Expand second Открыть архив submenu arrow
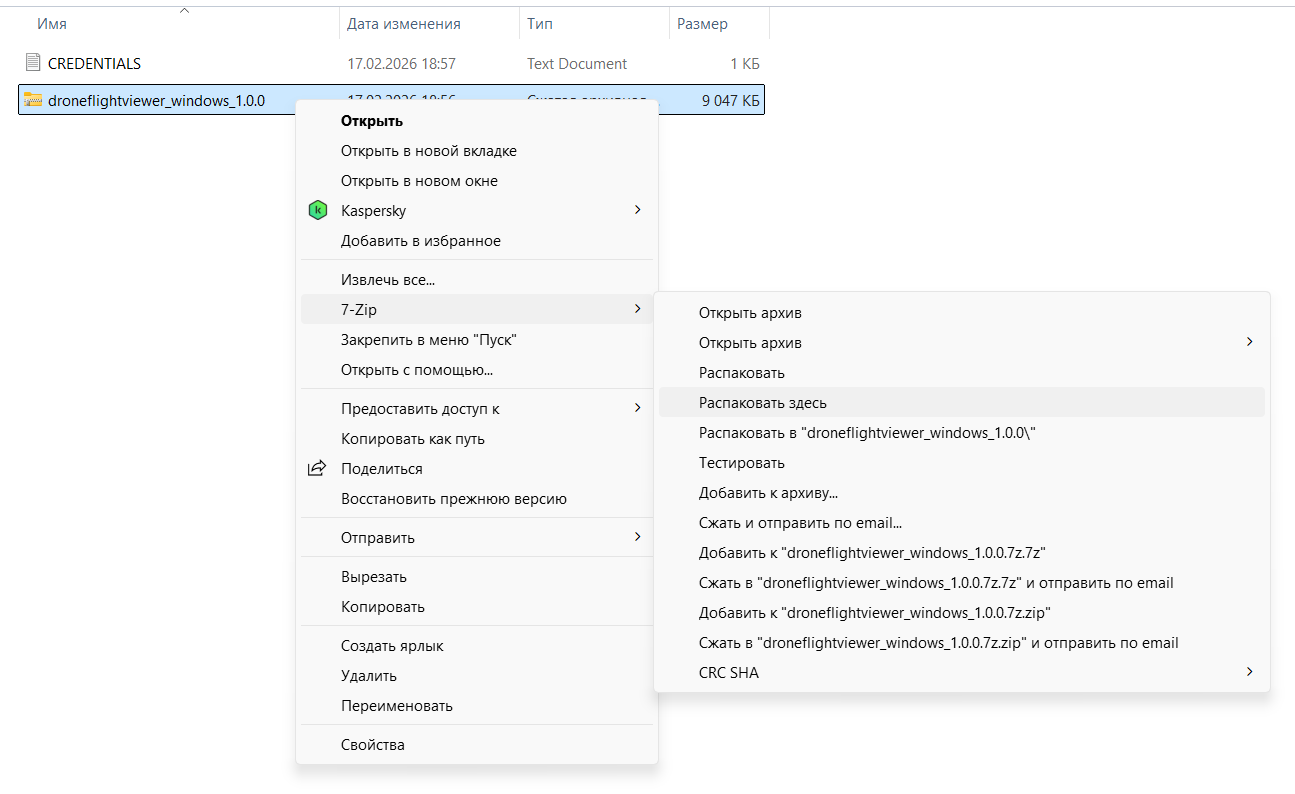This screenshot has height=794, width=1295. point(1249,342)
